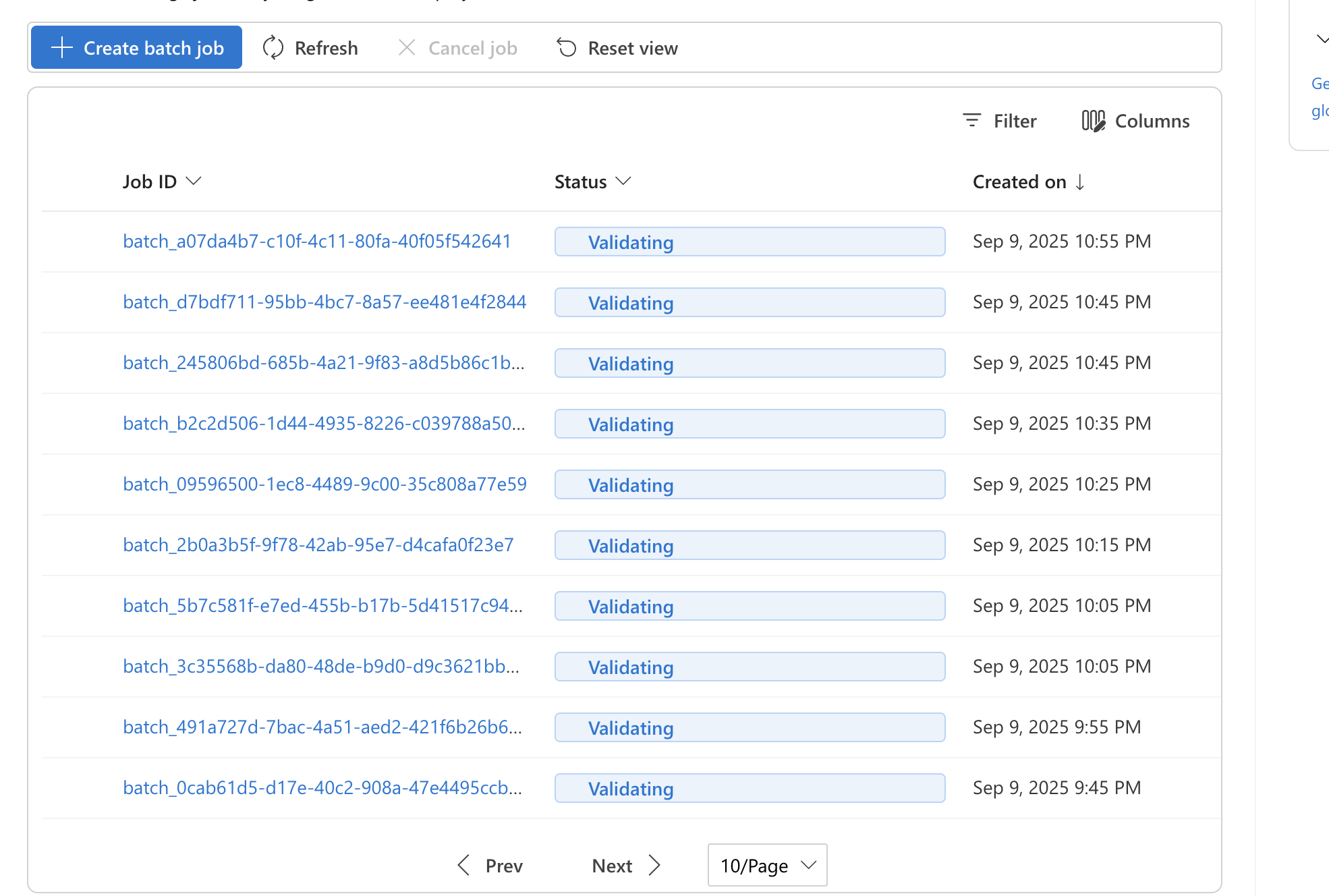
Task: Toggle sort order on Created on column
Action: click(x=1081, y=181)
